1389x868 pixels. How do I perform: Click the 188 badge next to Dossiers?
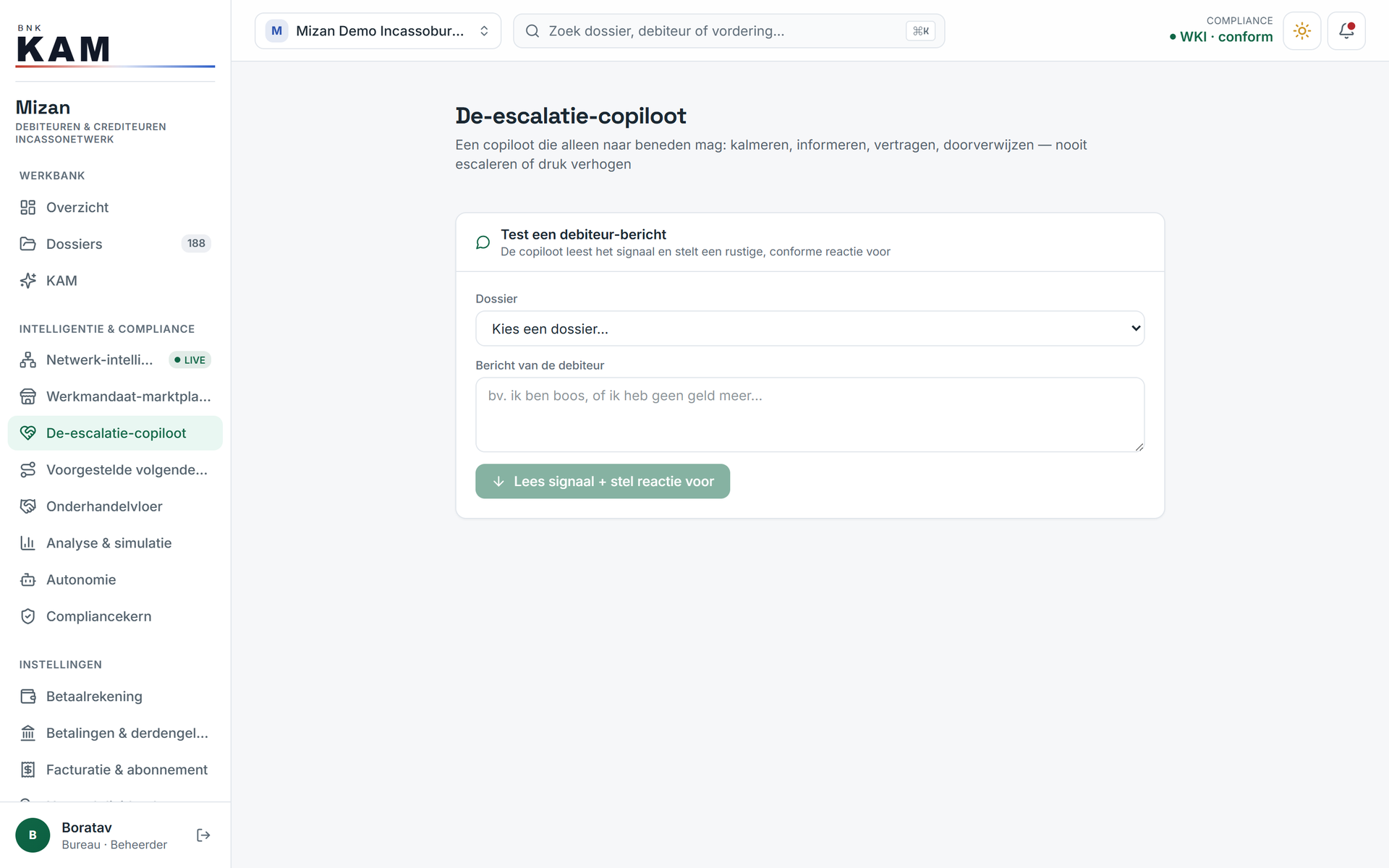(x=196, y=244)
